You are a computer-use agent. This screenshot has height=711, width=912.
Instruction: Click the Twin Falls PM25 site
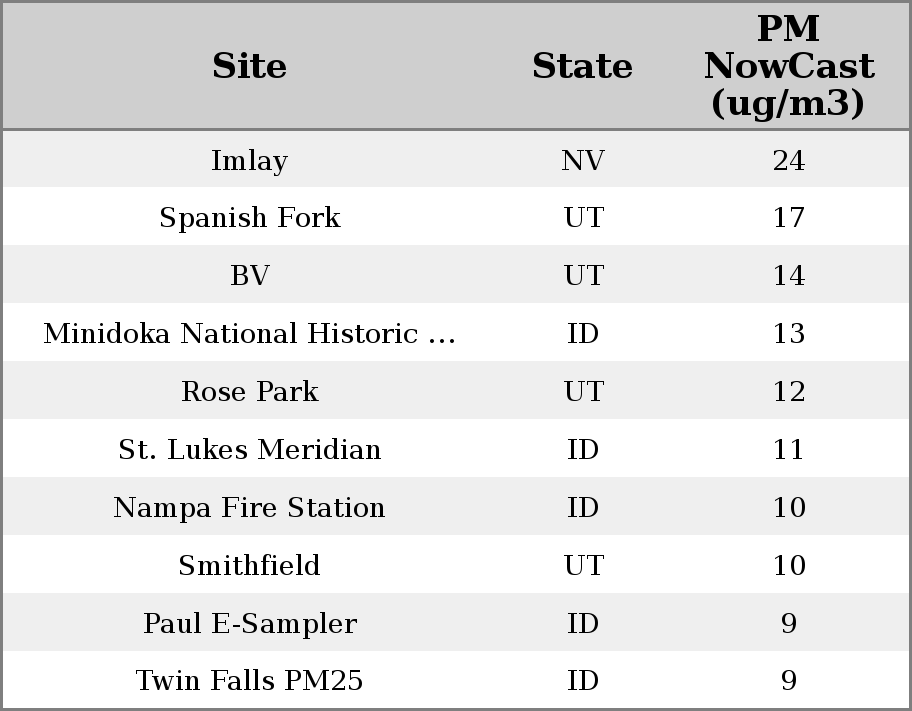(249, 681)
